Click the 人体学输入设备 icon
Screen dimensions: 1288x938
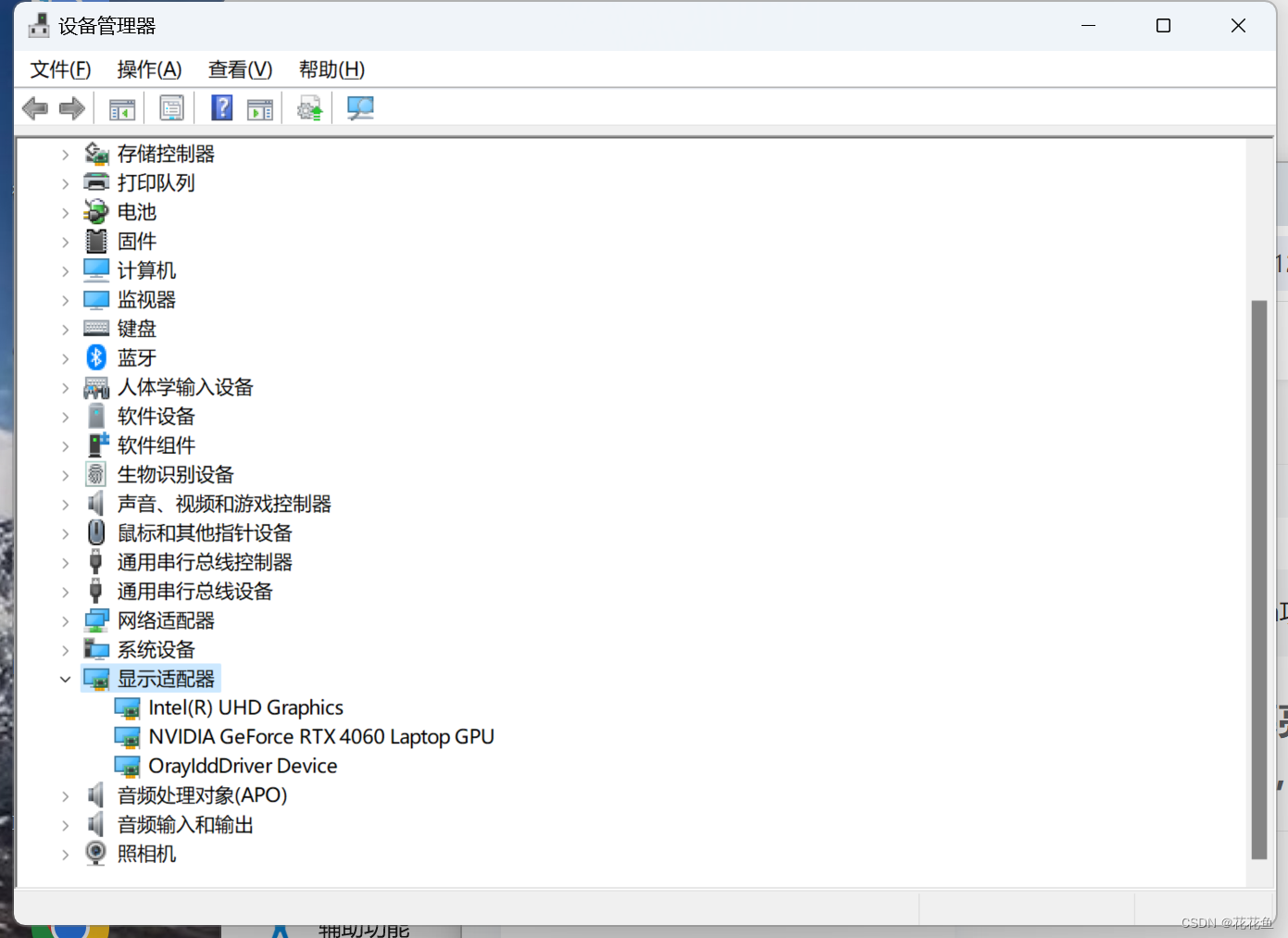coord(96,387)
